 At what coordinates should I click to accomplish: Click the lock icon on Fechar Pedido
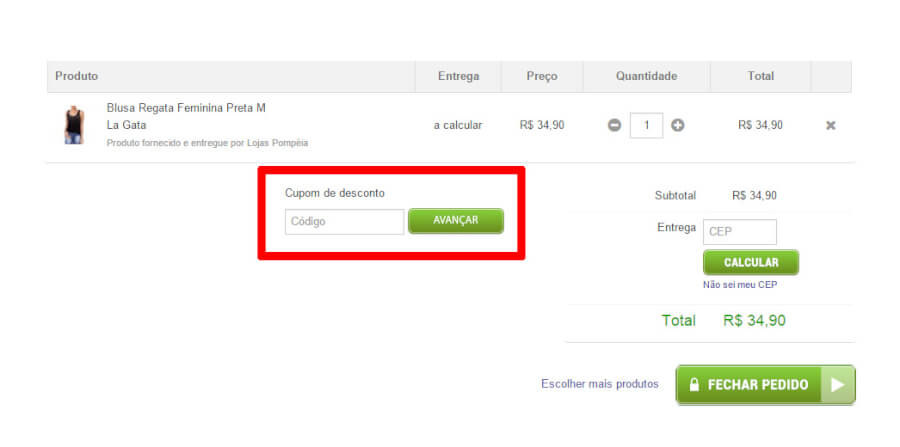click(692, 385)
